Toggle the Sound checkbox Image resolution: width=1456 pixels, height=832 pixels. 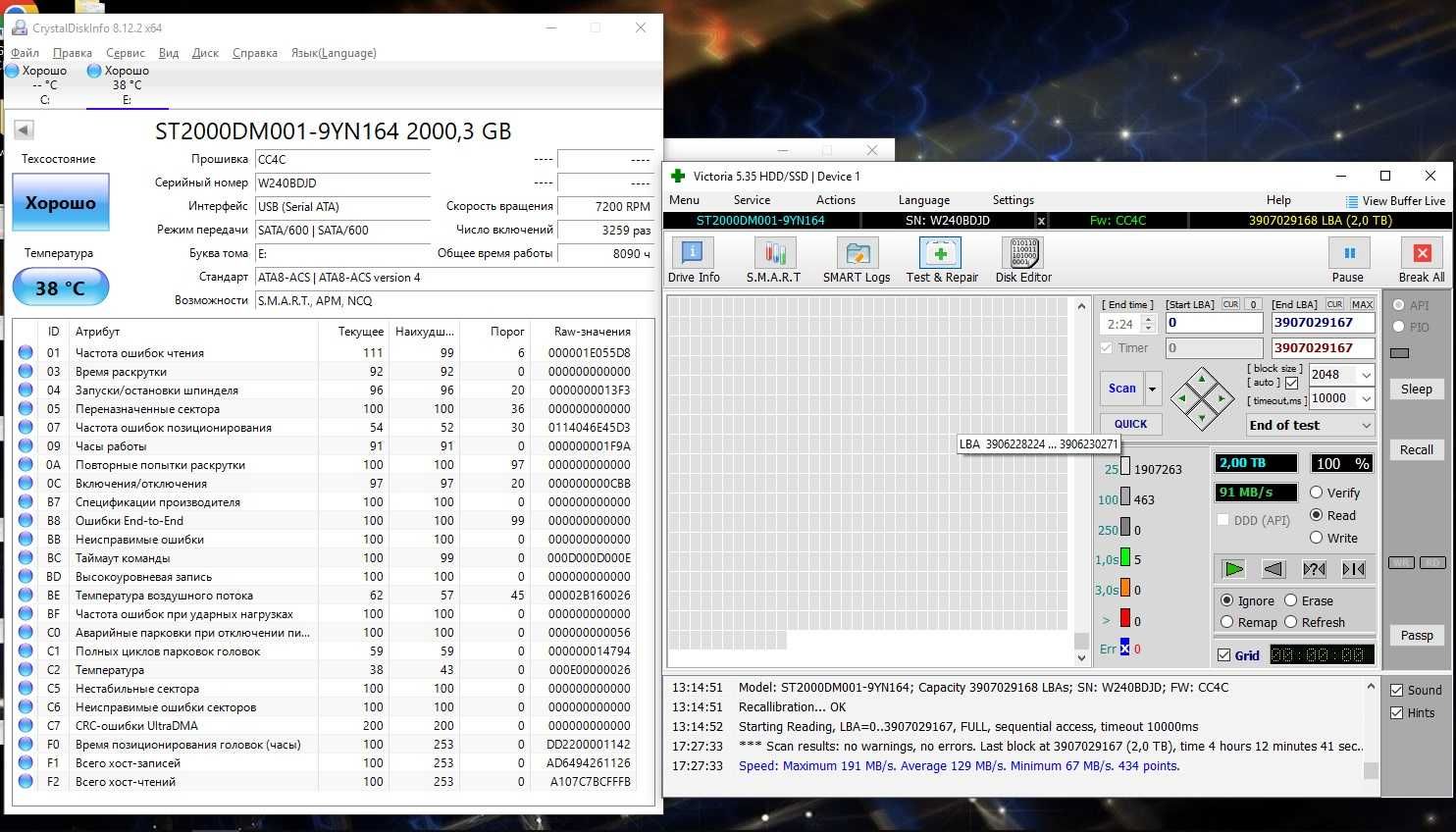pyautogui.click(x=1396, y=690)
